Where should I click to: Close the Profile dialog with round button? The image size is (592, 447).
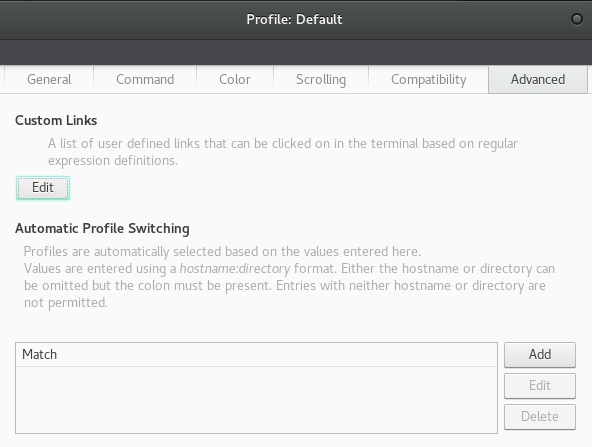click(x=577, y=19)
